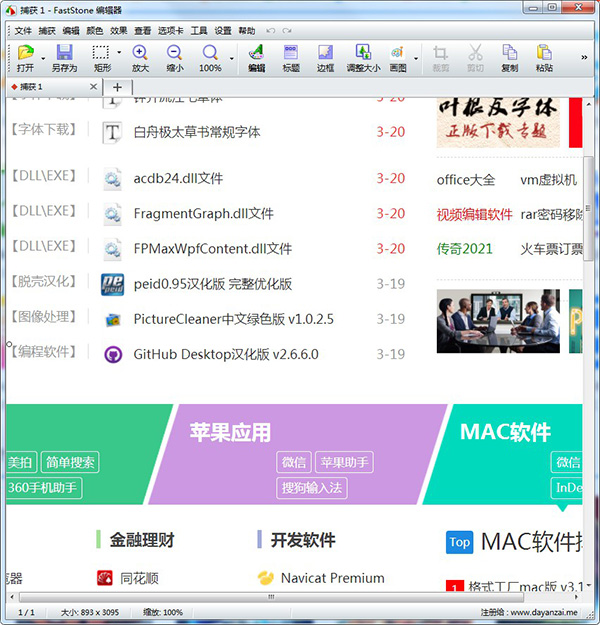Screen dimensions: 600x625
Task: Zoom out with the 缩小 icon
Action: (175, 58)
